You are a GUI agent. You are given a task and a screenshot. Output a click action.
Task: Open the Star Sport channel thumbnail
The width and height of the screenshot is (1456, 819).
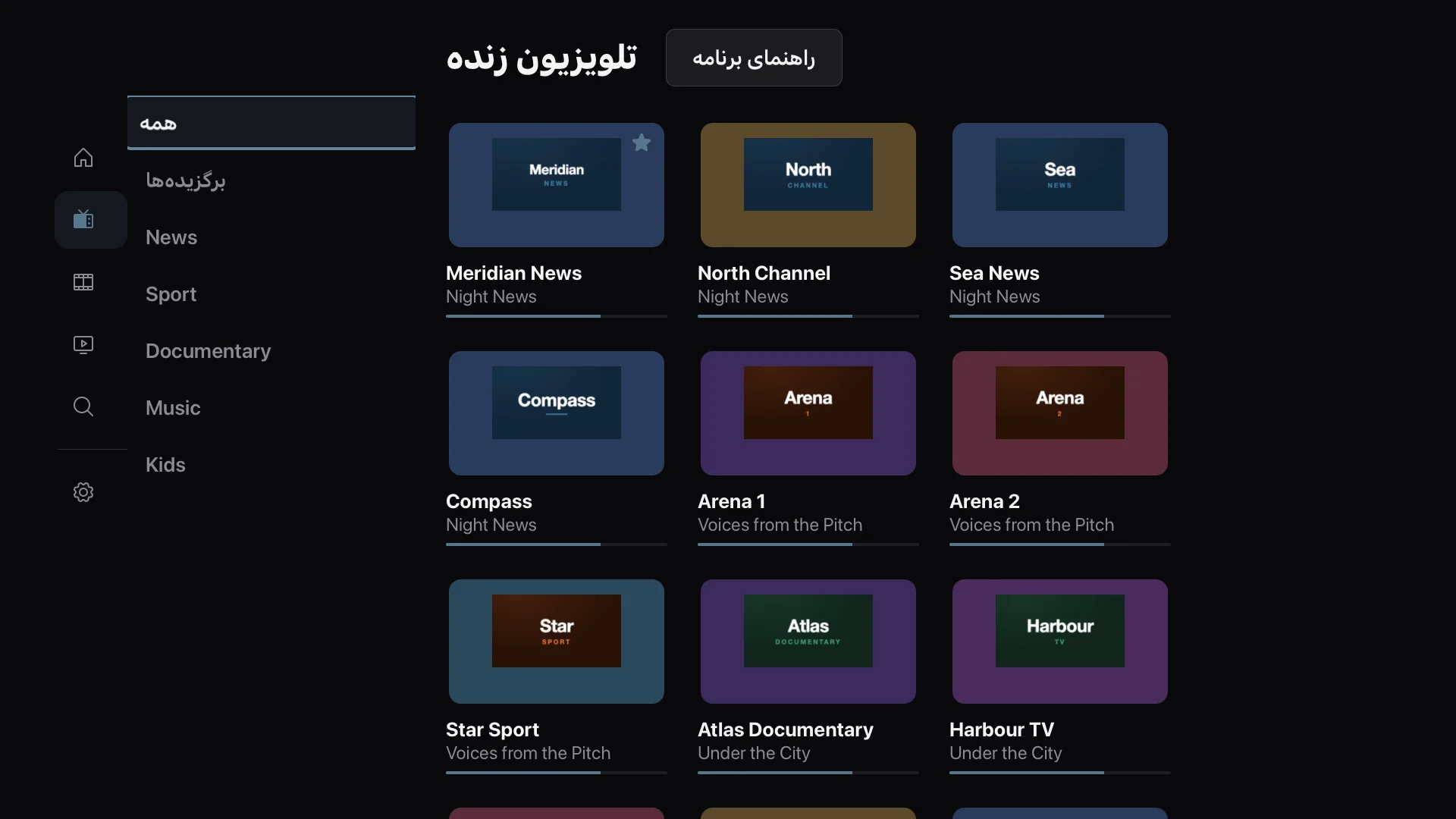point(557,642)
